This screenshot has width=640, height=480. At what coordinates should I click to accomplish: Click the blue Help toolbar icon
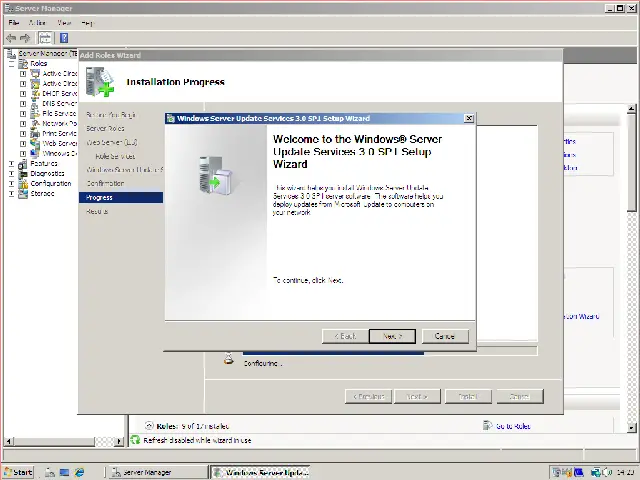pos(64,38)
